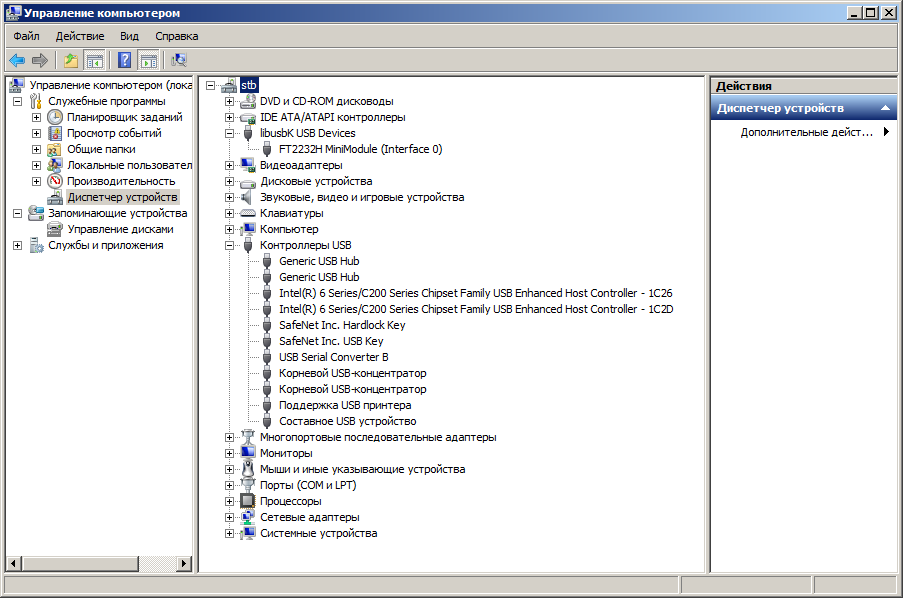Open the Действие menu

pos(80,36)
